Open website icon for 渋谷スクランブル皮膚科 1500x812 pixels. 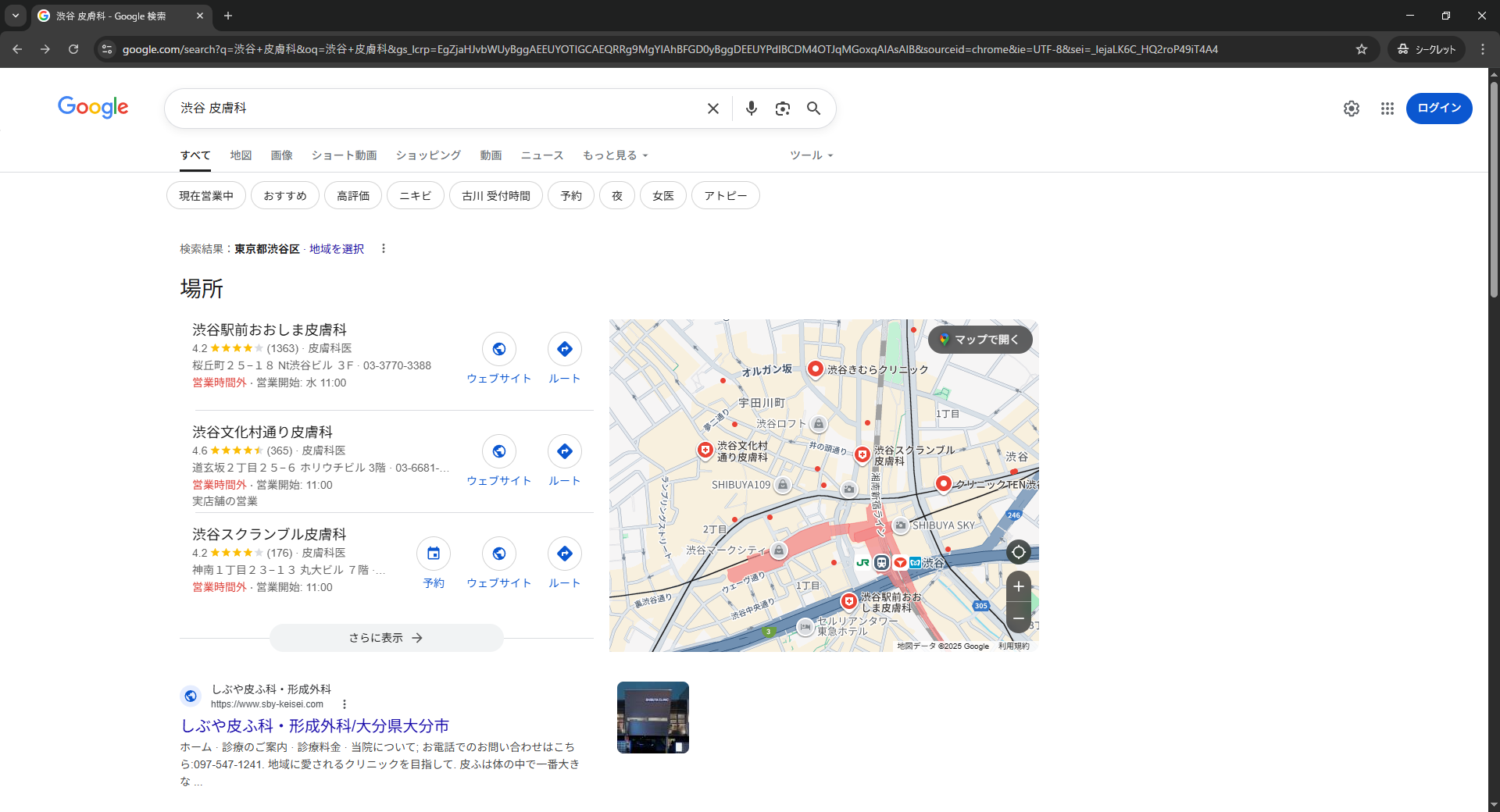coord(499,554)
